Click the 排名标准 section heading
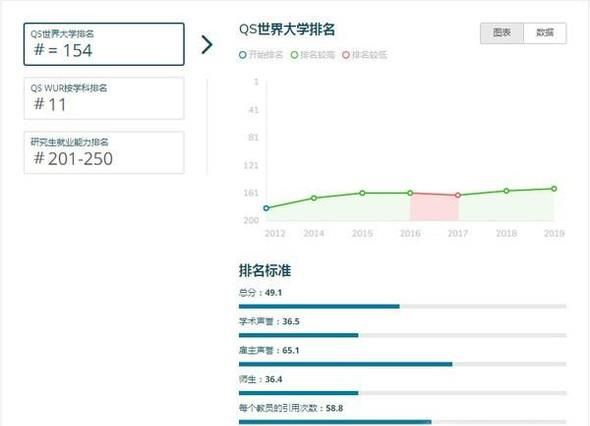The width and height of the screenshot is (590, 426). (x=265, y=271)
